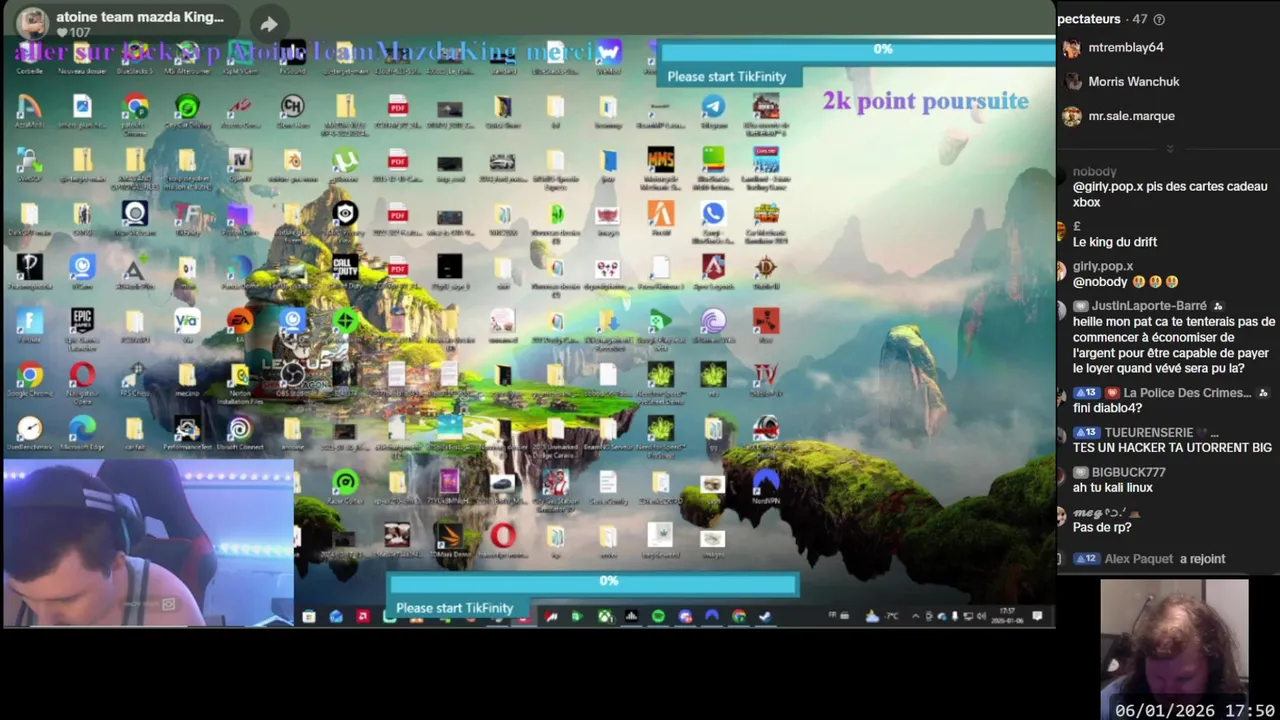Click chat username JustinLaporte-Barré
Viewport: 1280px width, 720px height.
point(1148,306)
